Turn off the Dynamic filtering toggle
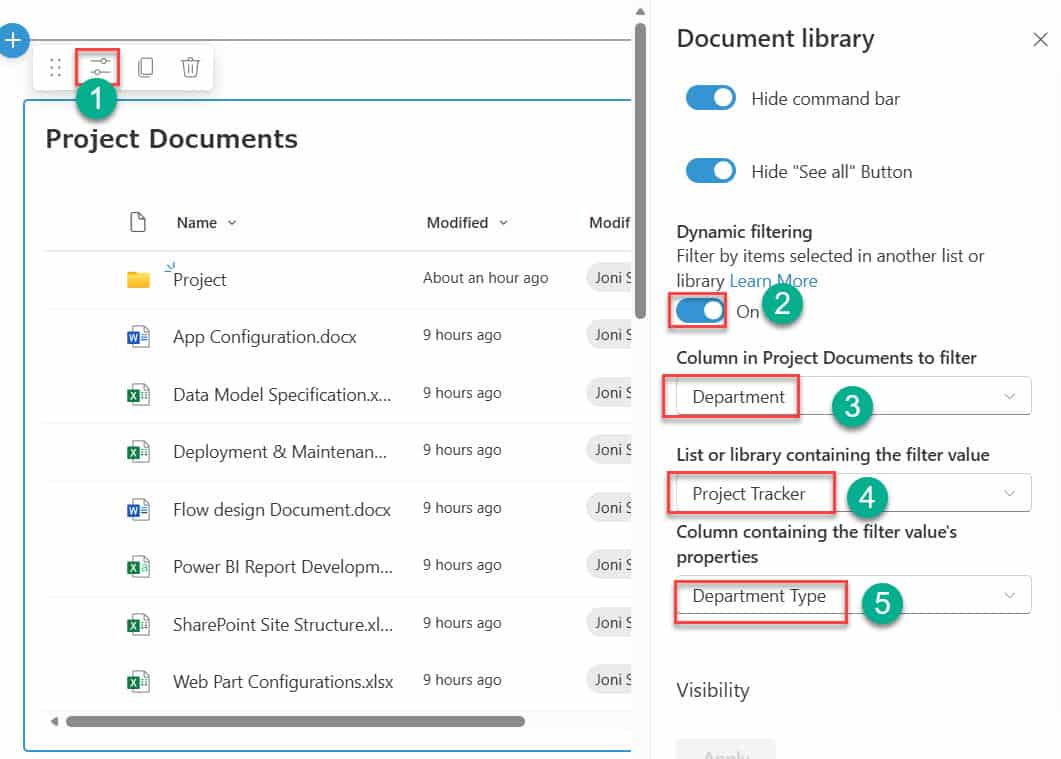 pos(697,312)
